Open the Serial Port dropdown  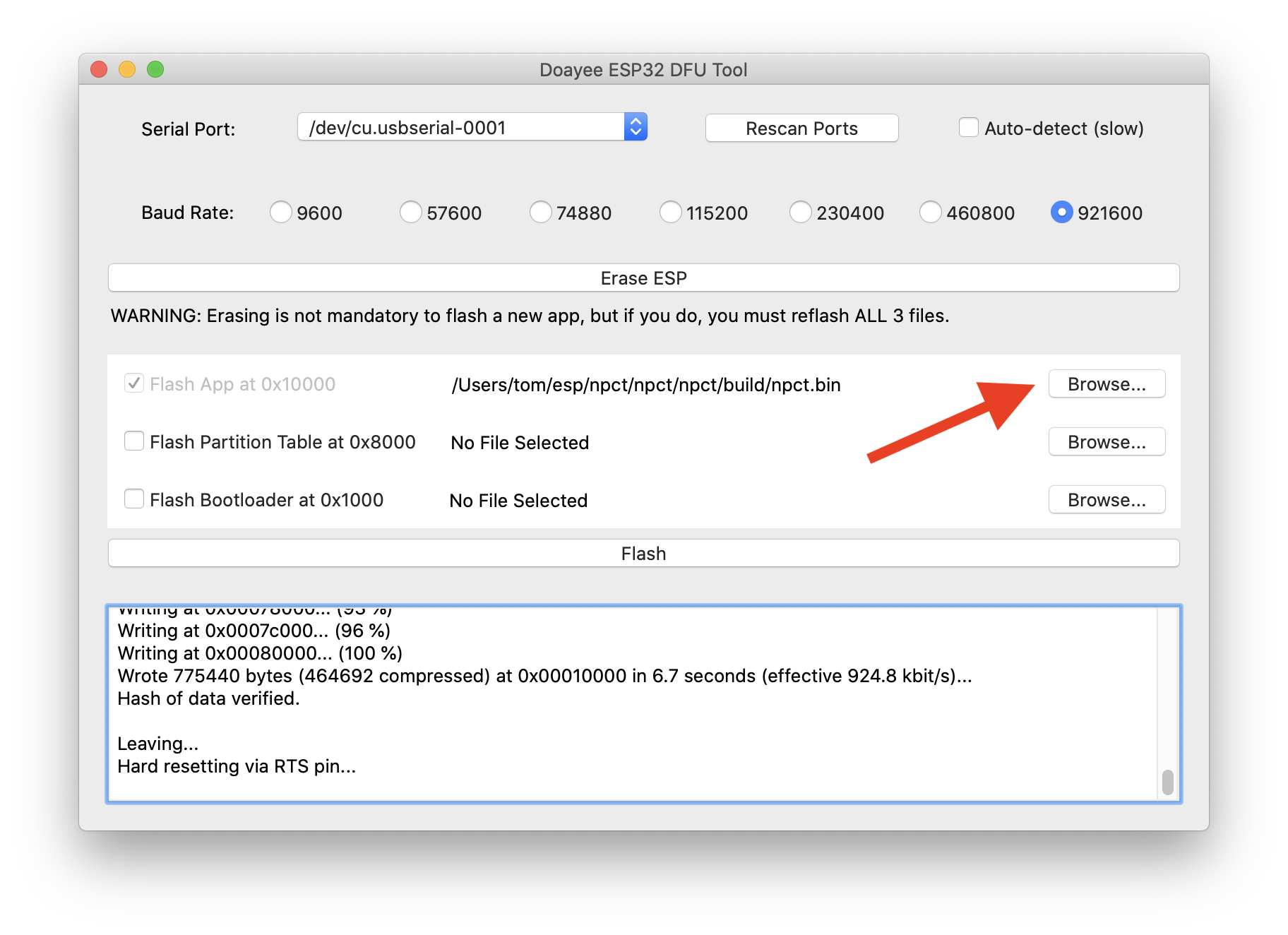click(x=472, y=127)
